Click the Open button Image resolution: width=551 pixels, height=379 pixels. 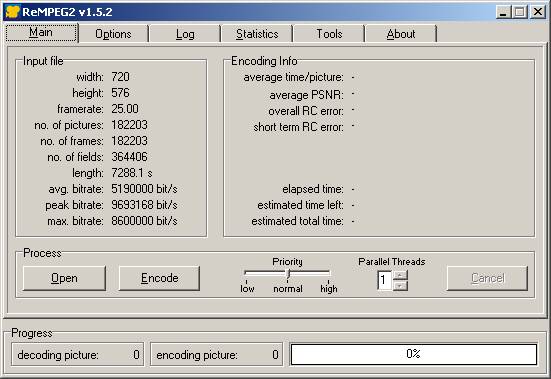point(64,278)
